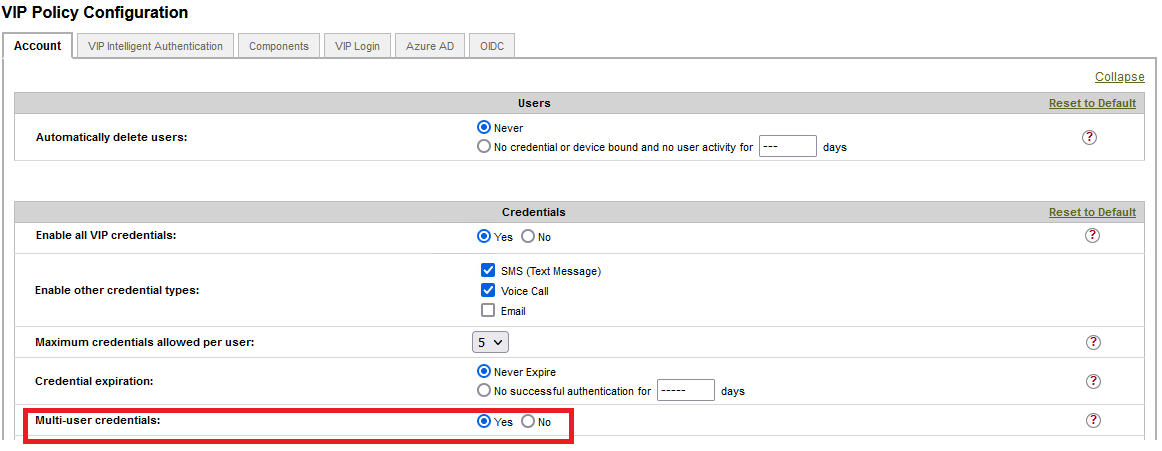Click the Collapse link

tap(1119, 77)
